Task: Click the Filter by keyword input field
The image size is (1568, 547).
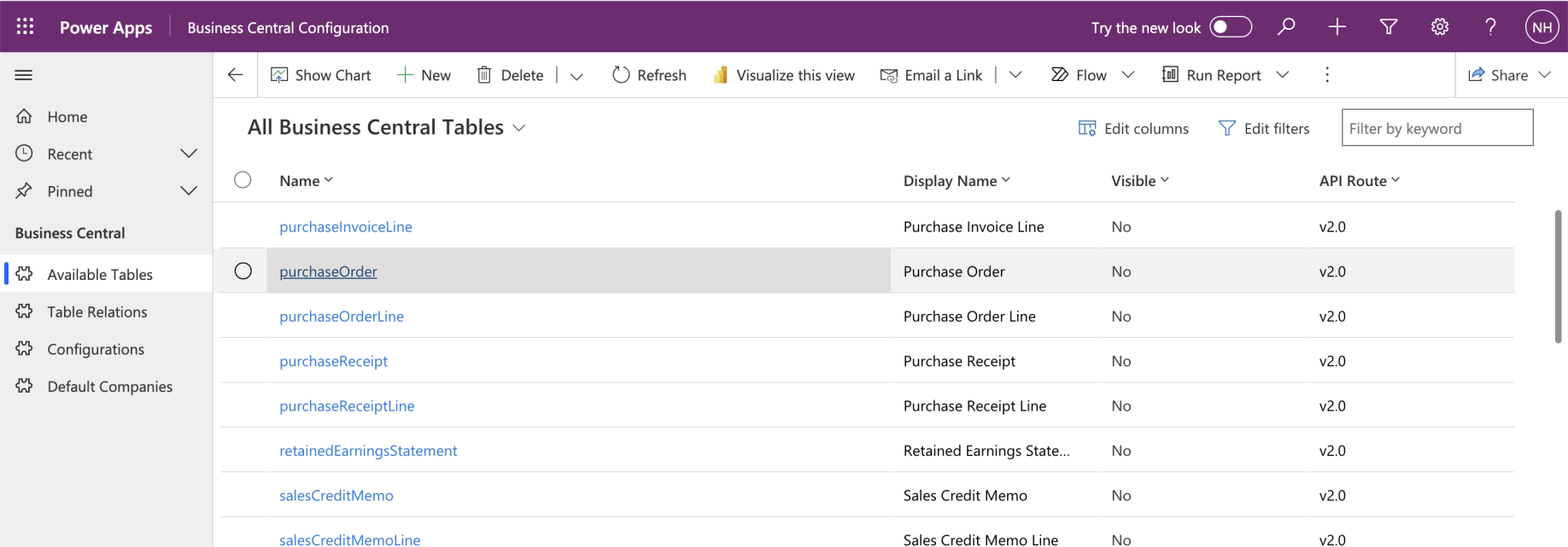Action: 1436,128
